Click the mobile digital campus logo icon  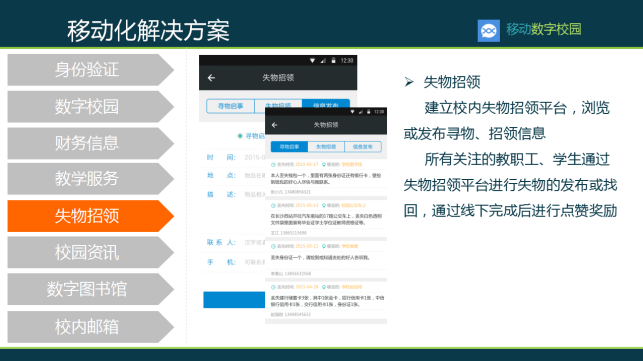point(488,30)
